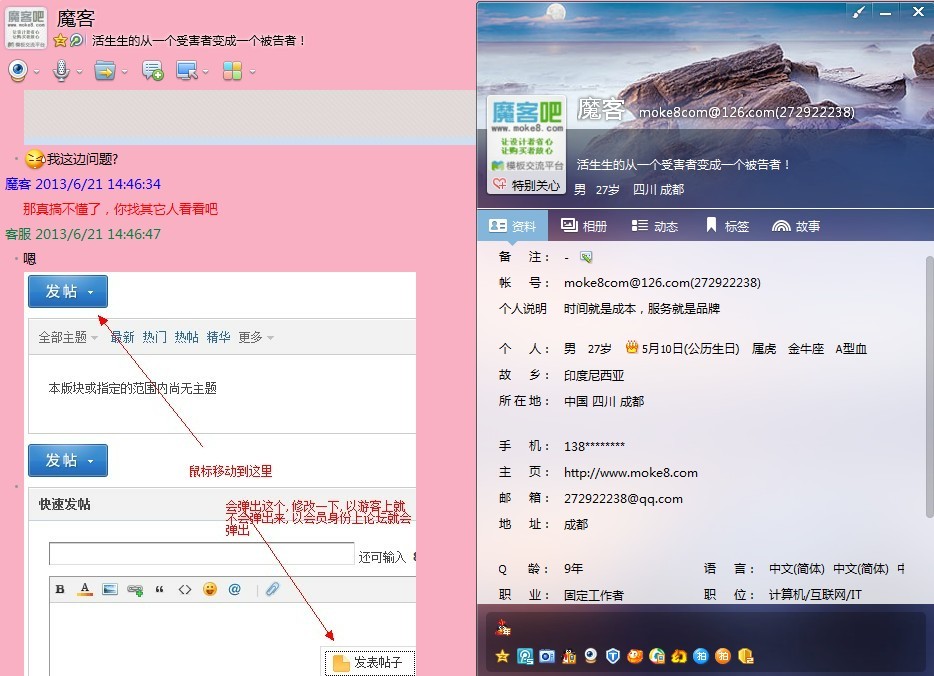Click the orange fish pet icon
Image resolution: width=934 pixels, height=676 pixels.
pyautogui.click(x=635, y=656)
